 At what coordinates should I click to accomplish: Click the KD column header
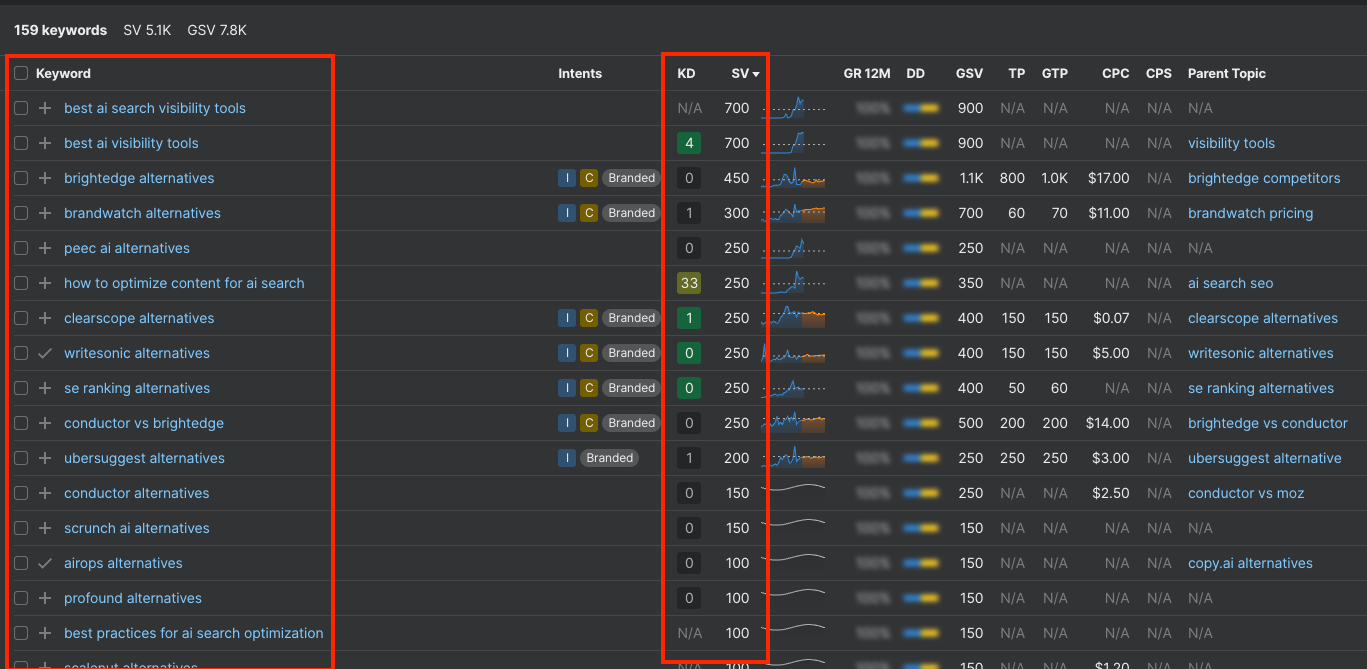(686, 73)
